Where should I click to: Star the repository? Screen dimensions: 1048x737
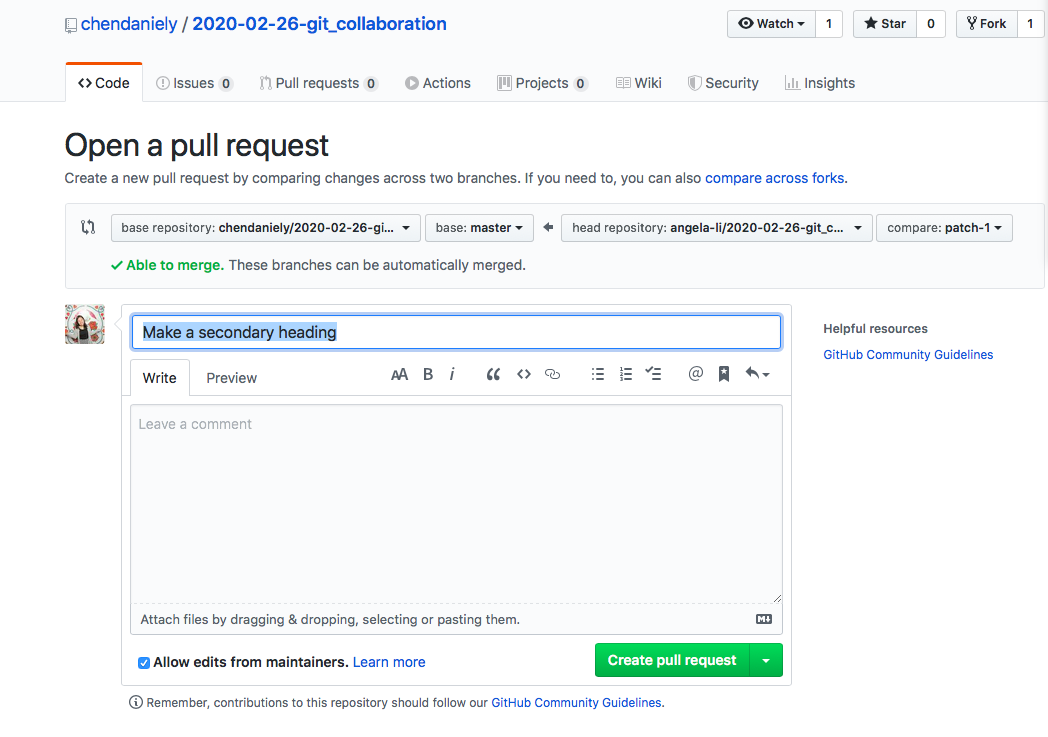pyautogui.click(x=885, y=24)
